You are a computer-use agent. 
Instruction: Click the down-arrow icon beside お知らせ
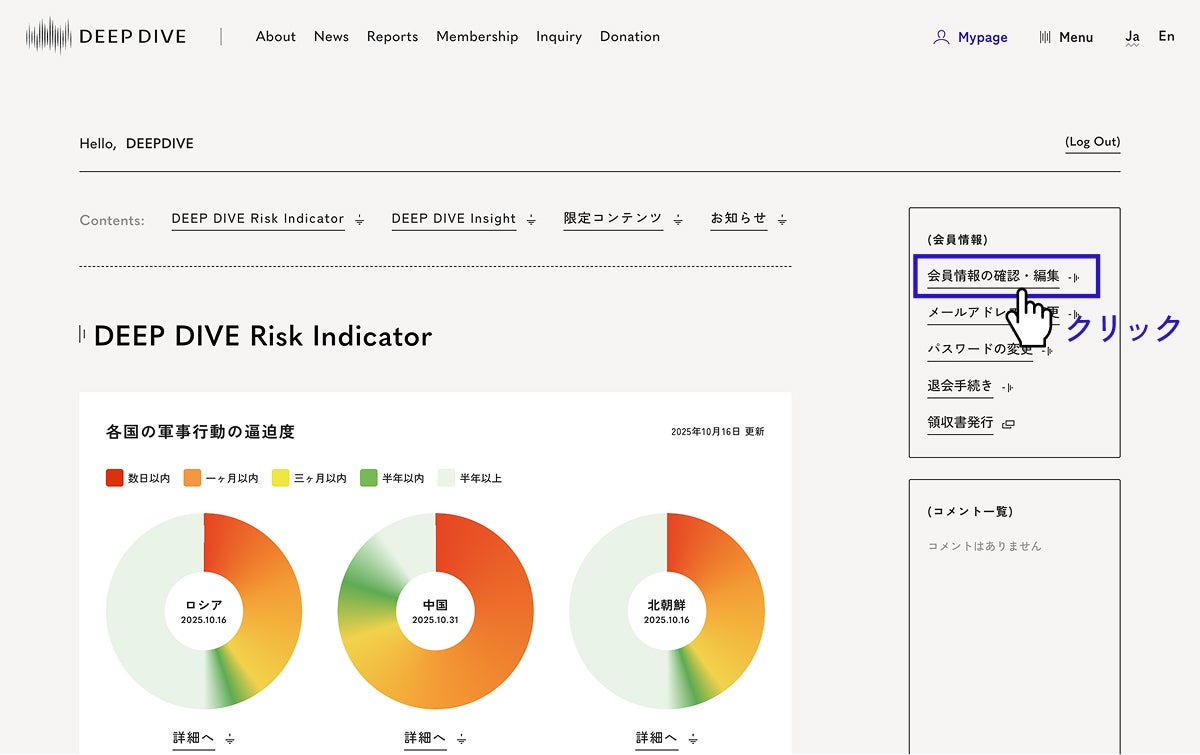click(782, 220)
